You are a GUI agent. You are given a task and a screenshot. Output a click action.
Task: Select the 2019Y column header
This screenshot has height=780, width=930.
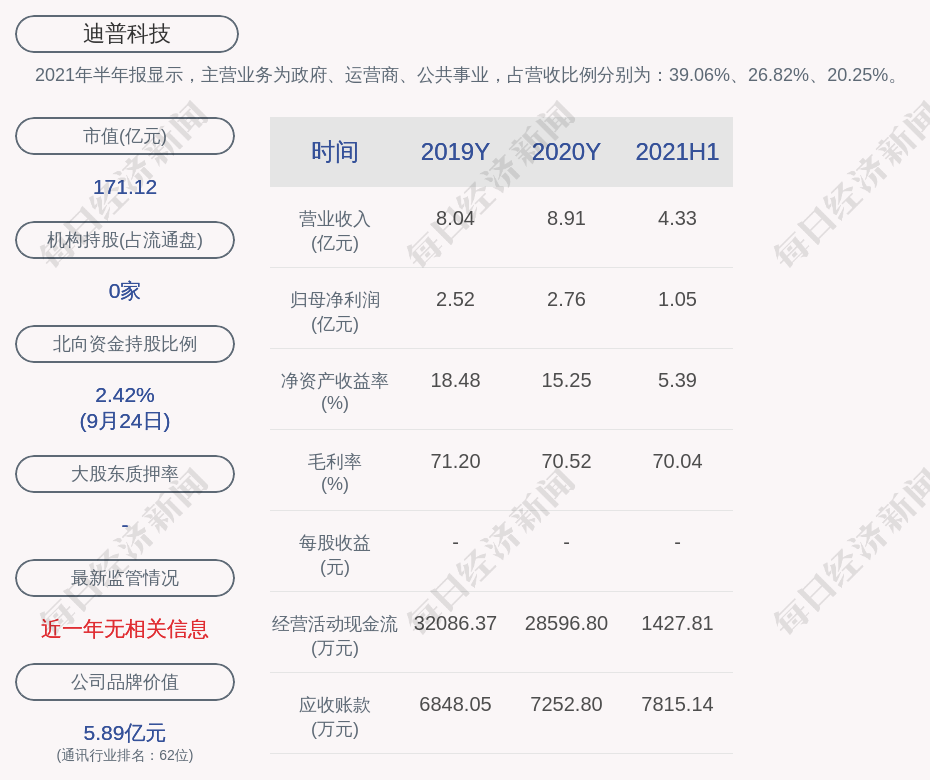tap(455, 152)
